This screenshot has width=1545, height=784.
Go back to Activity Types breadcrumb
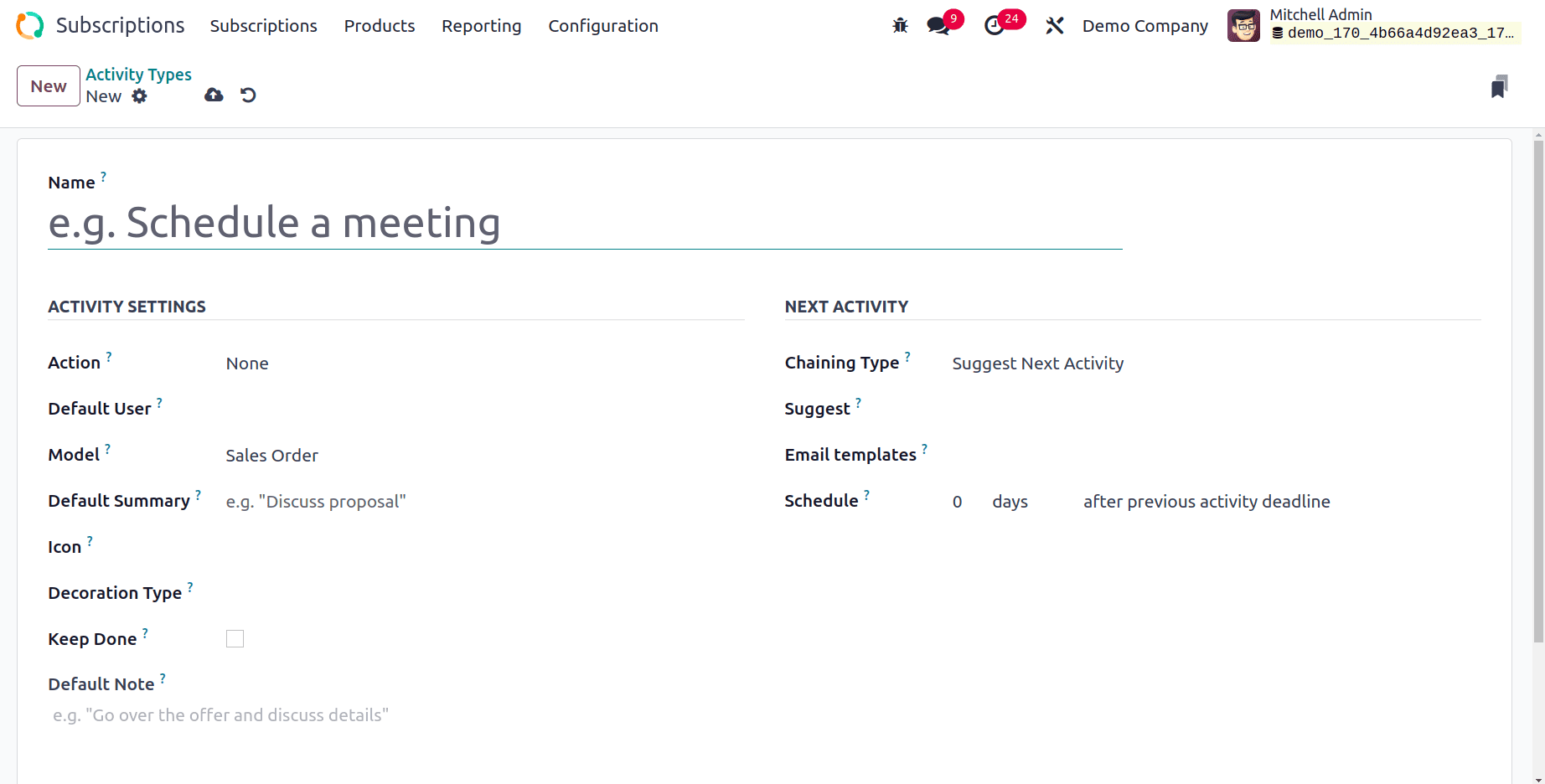point(138,75)
